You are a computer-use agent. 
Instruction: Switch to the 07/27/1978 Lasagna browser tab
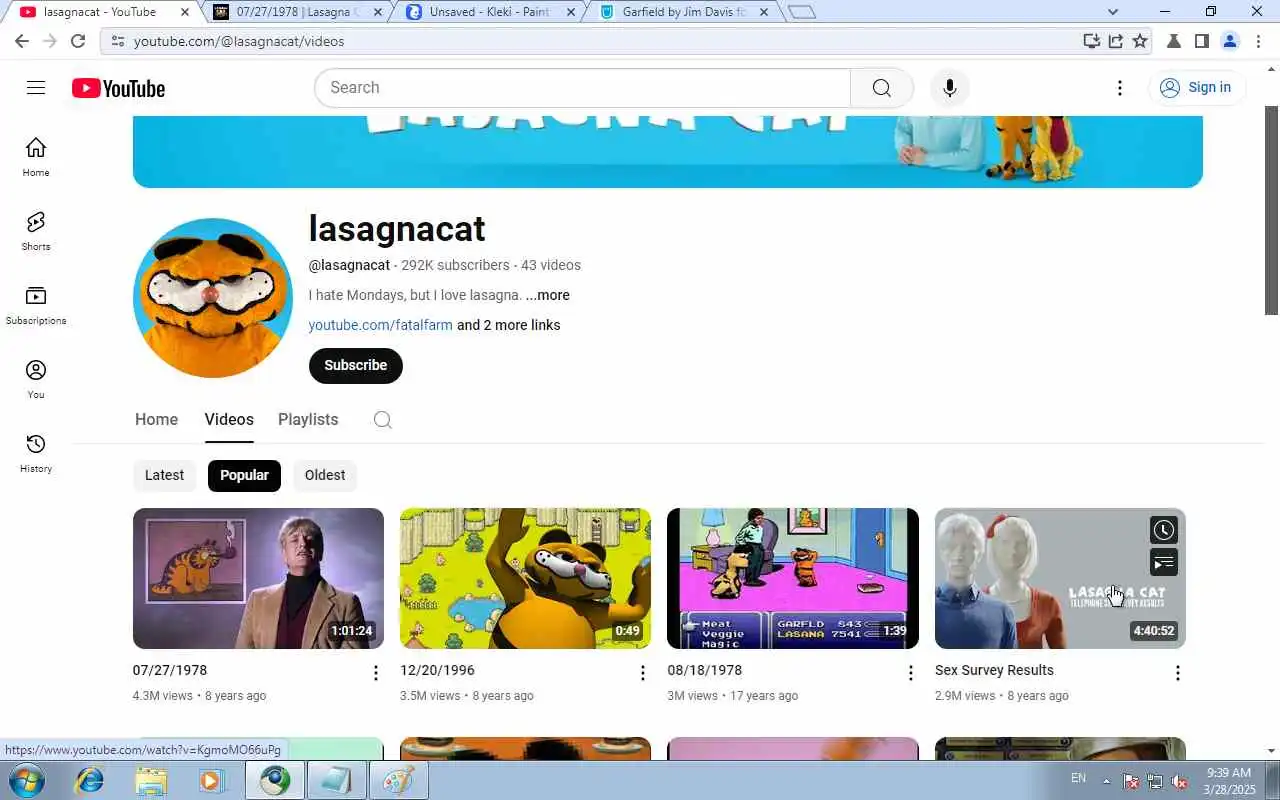coord(297,12)
